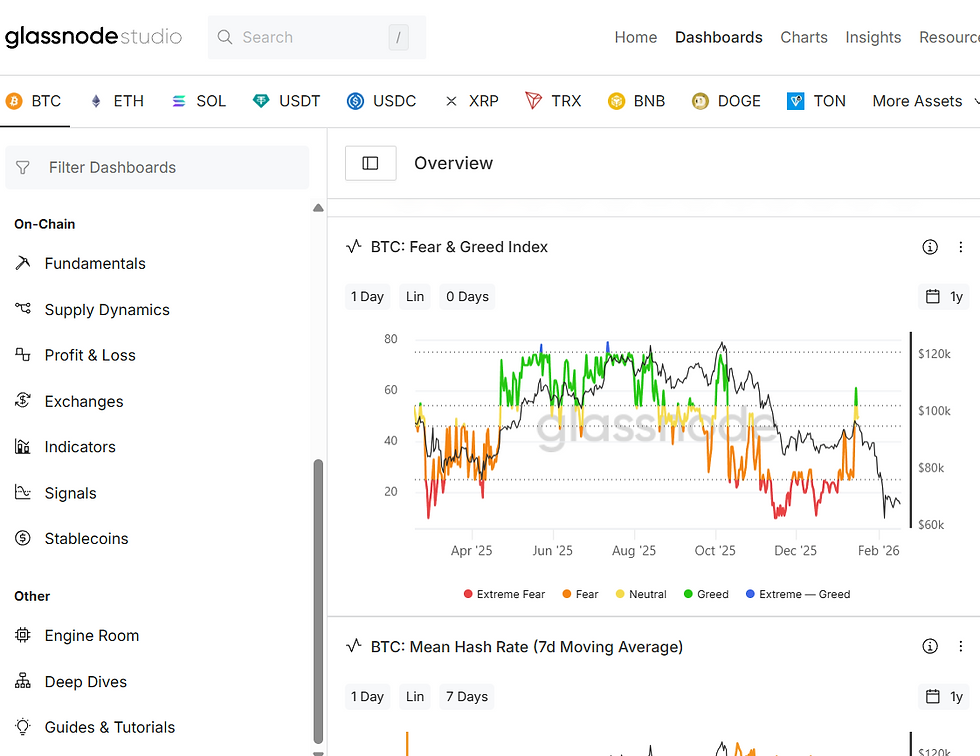
Task: Select the Bitcoin BTC asset icon
Action: (14, 101)
